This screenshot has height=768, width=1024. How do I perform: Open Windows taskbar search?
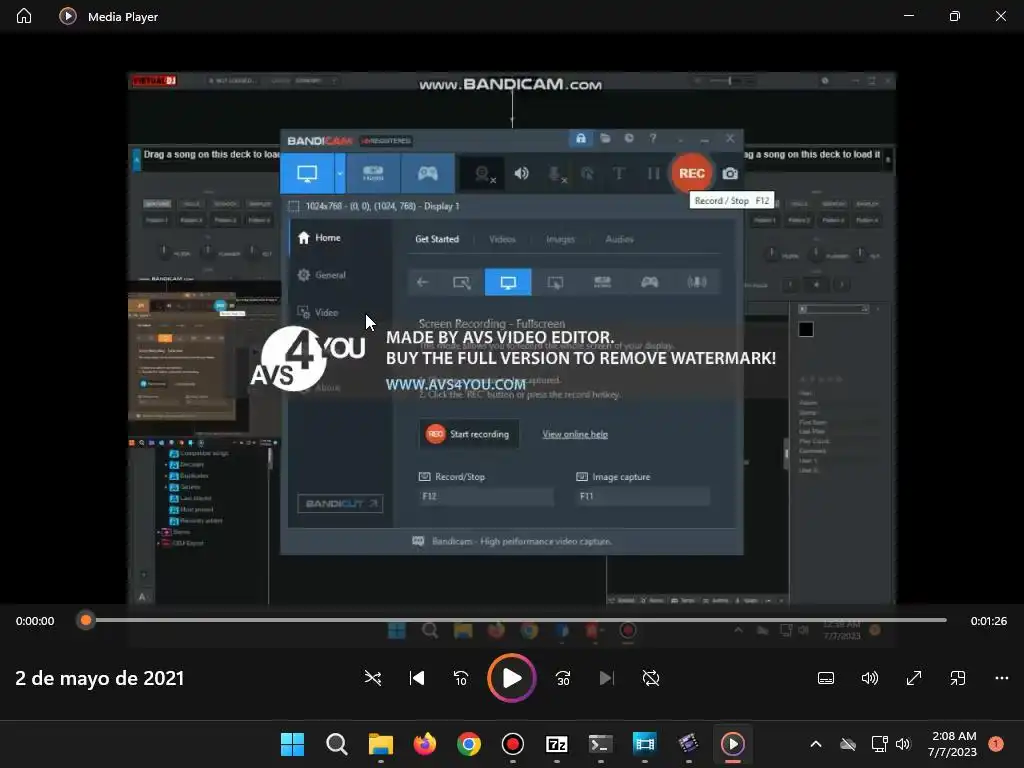pyautogui.click(x=336, y=744)
